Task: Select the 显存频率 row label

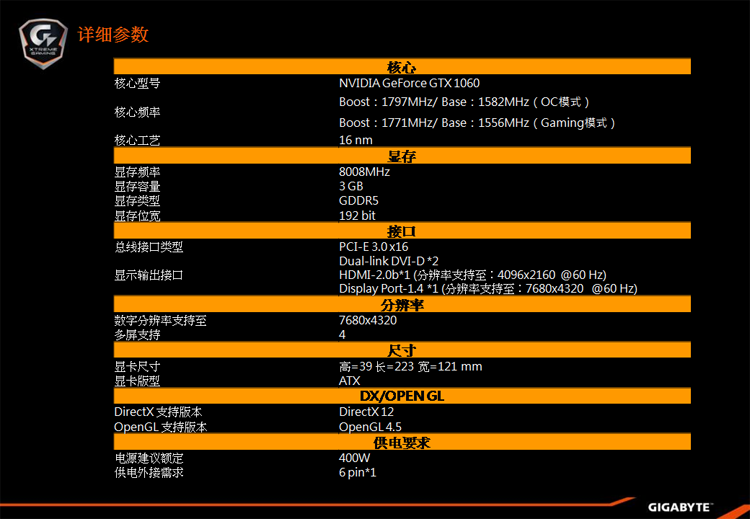Action: [137, 172]
